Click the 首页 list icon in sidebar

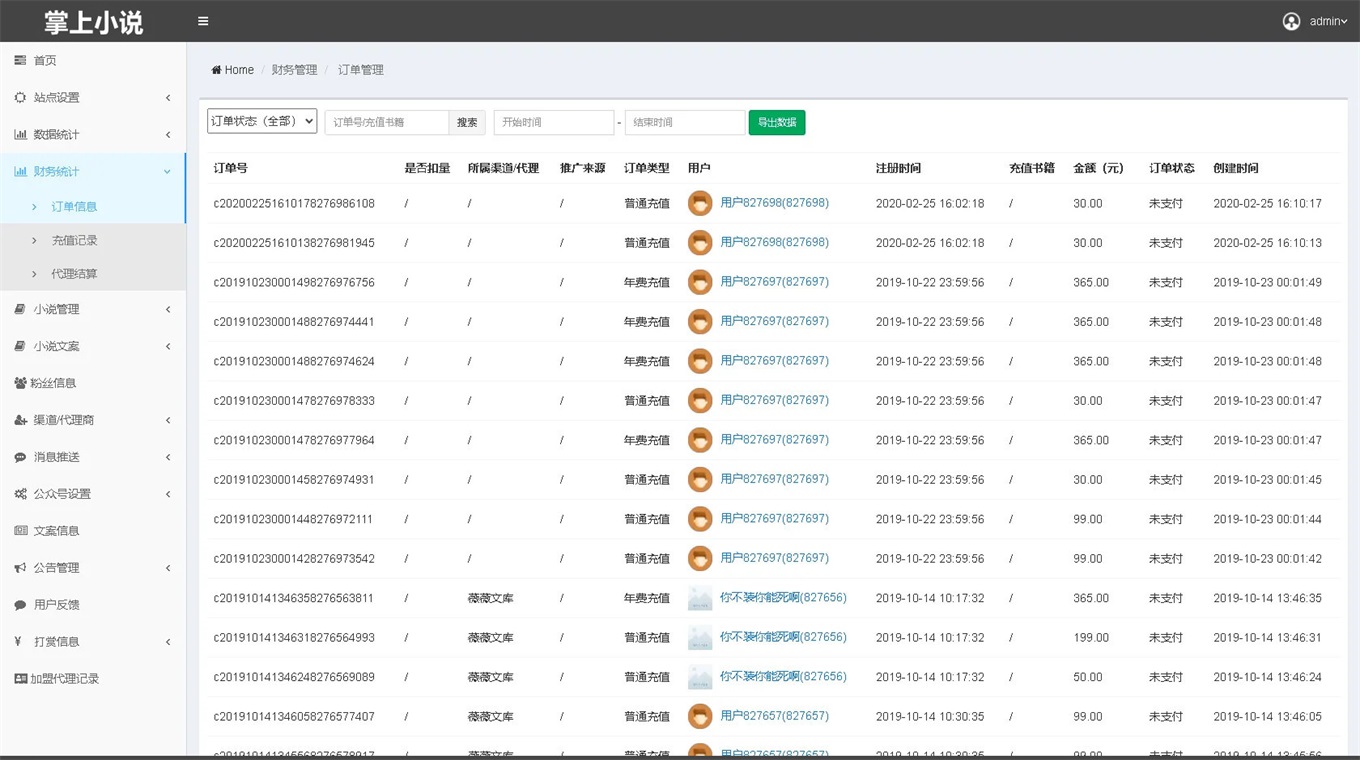tap(20, 60)
